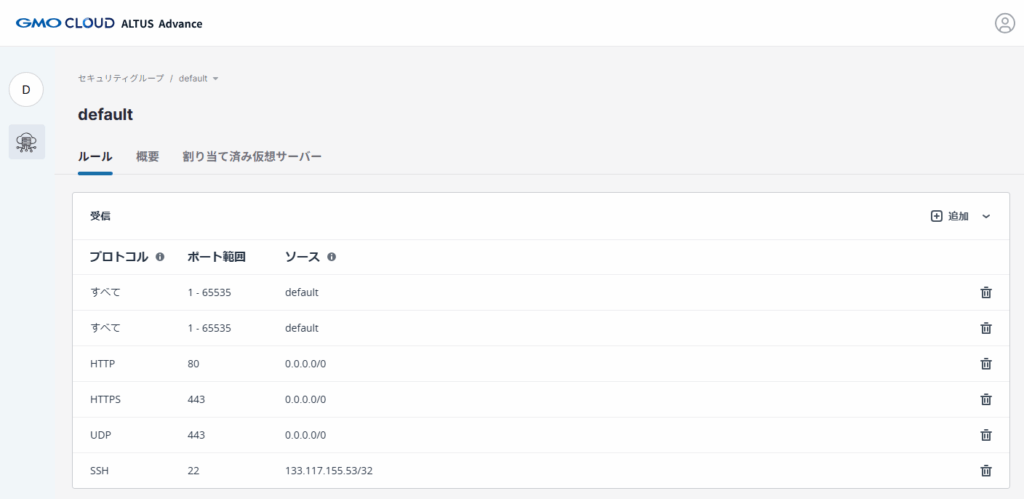1024x499 pixels.
Task: Expand the default breadcrumb dropdown
Action: (x=215, y=78)
